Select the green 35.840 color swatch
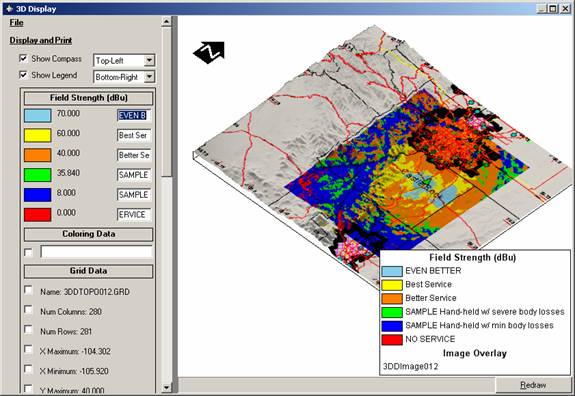 point(37,175)
